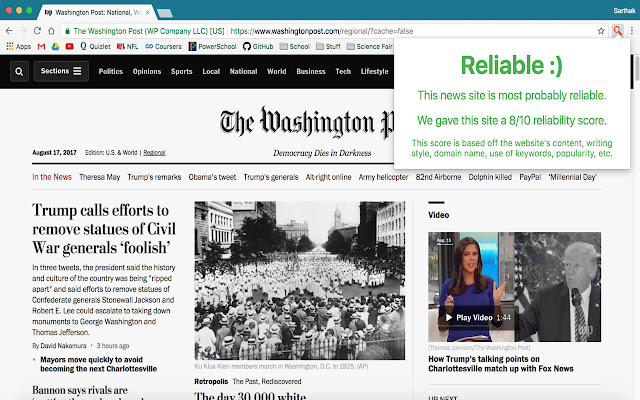Screen dimensions: 640x400
Task: Open the NFL bookmark
Action: click(127, 47)
